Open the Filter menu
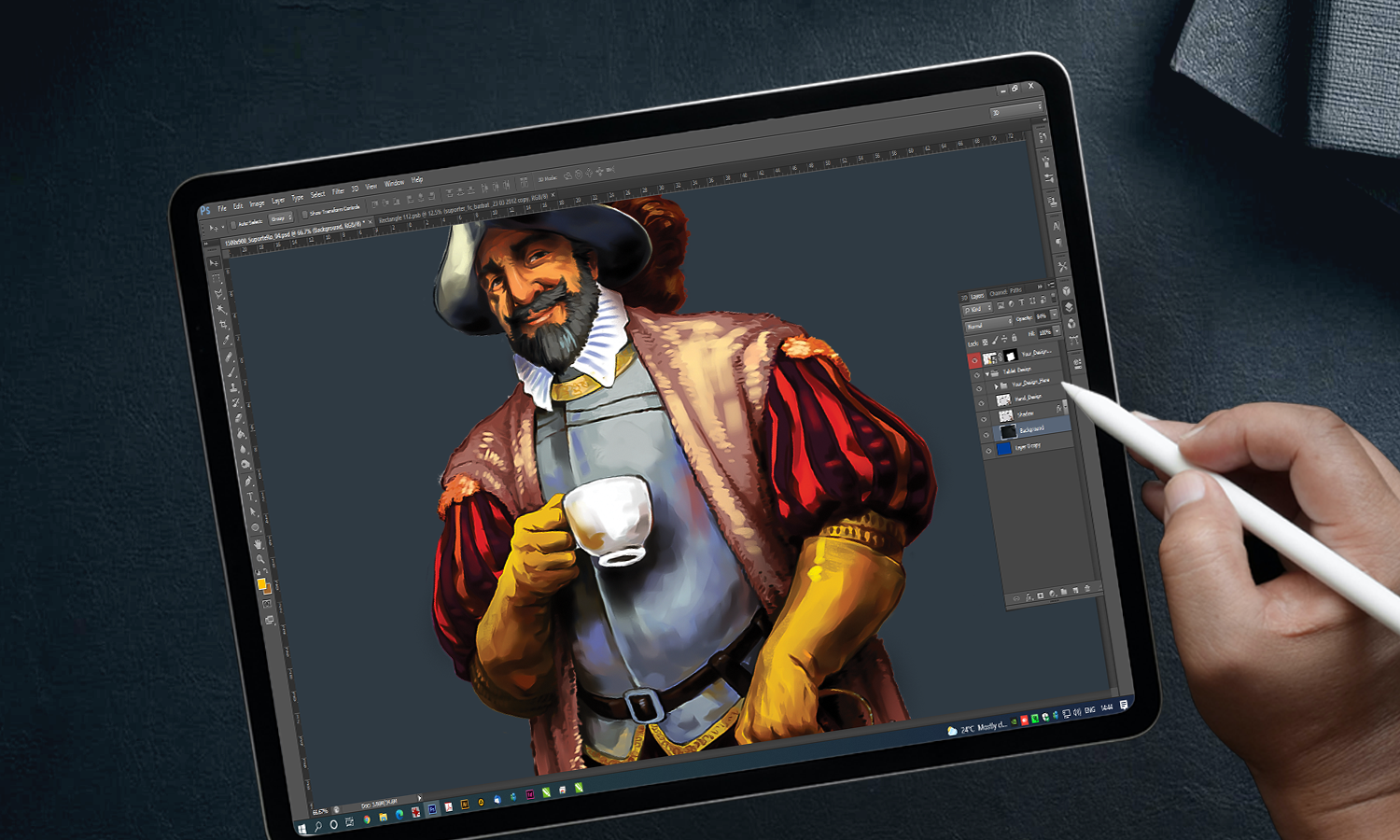 click(x=338, y=191)
